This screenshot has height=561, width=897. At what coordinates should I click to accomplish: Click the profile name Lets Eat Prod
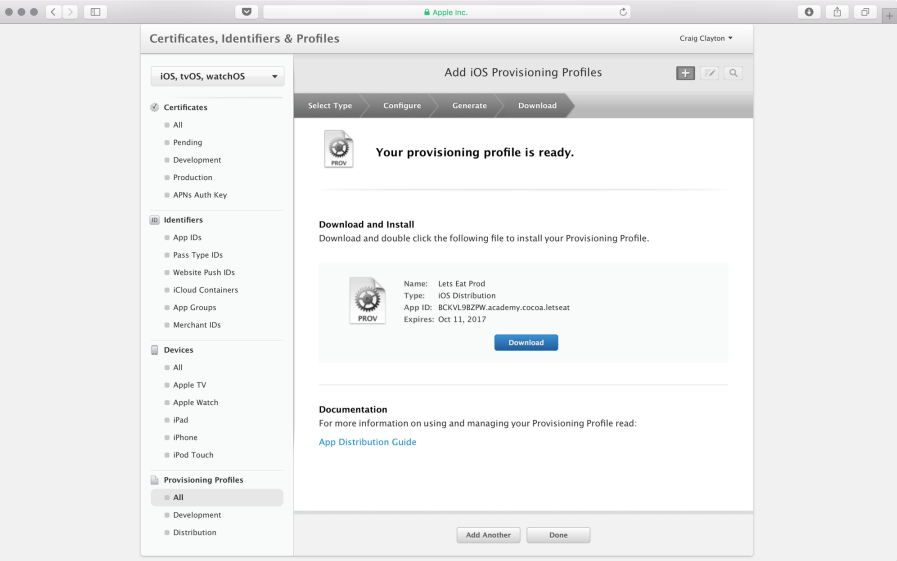click(x=462, y=284)
